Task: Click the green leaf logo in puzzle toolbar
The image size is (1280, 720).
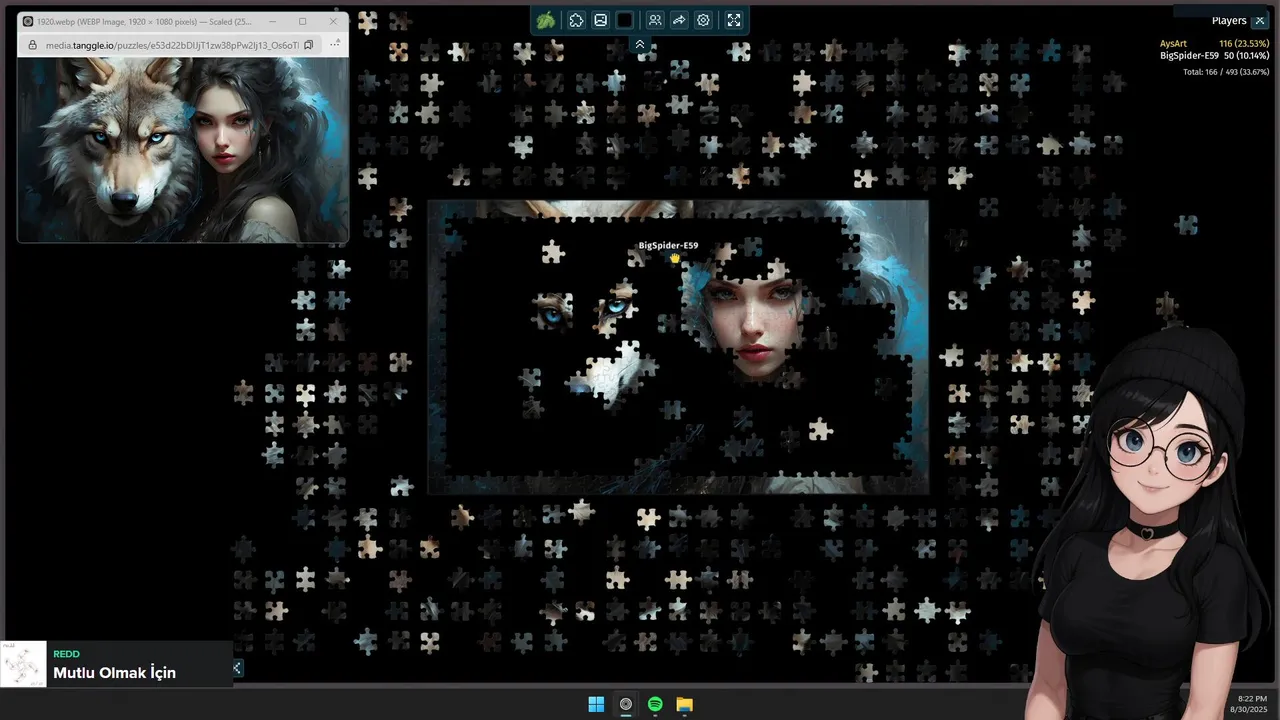Action: [x=546, y=20]
